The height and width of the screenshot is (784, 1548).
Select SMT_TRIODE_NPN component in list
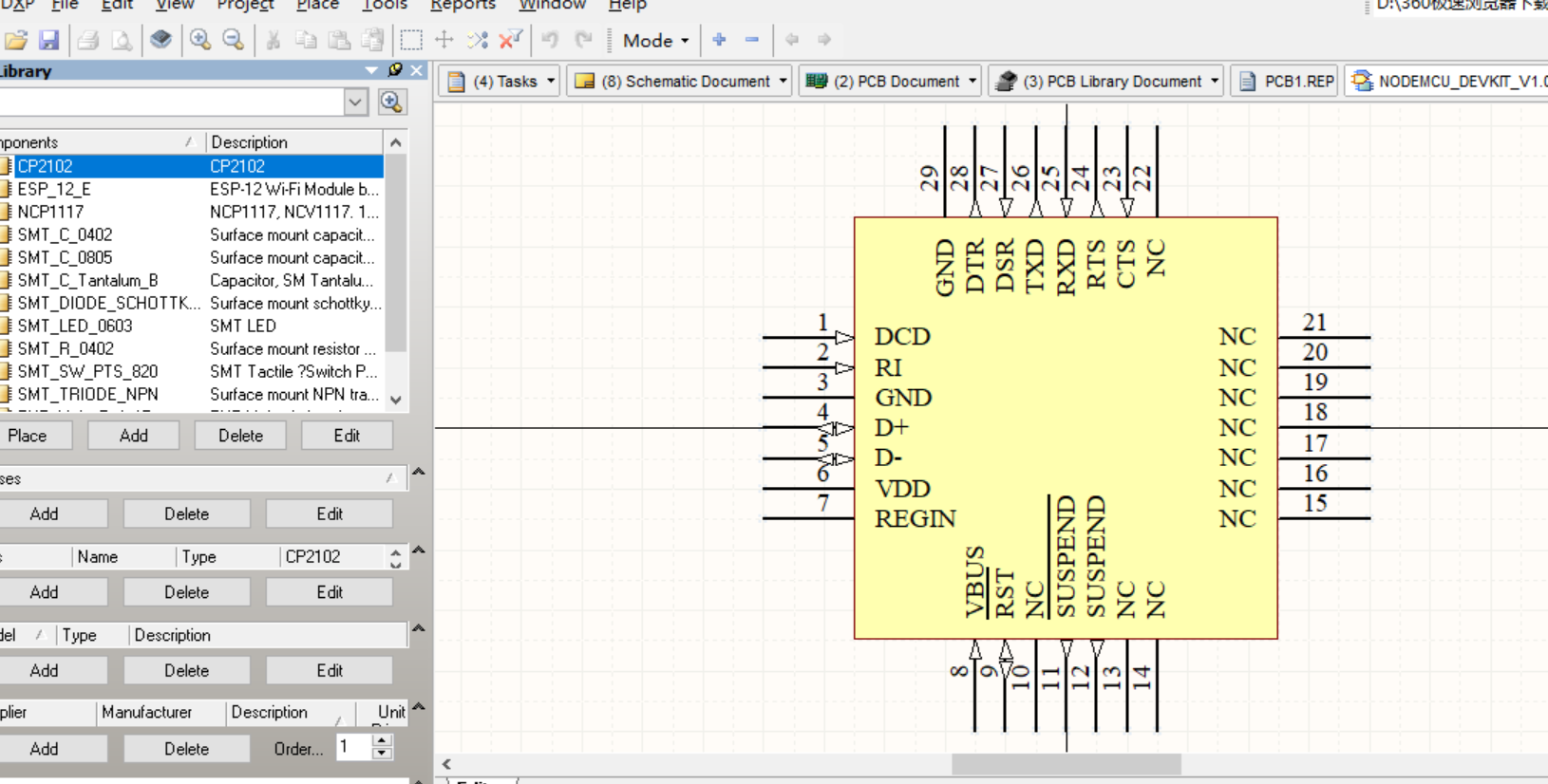click(x=192, y=394)
